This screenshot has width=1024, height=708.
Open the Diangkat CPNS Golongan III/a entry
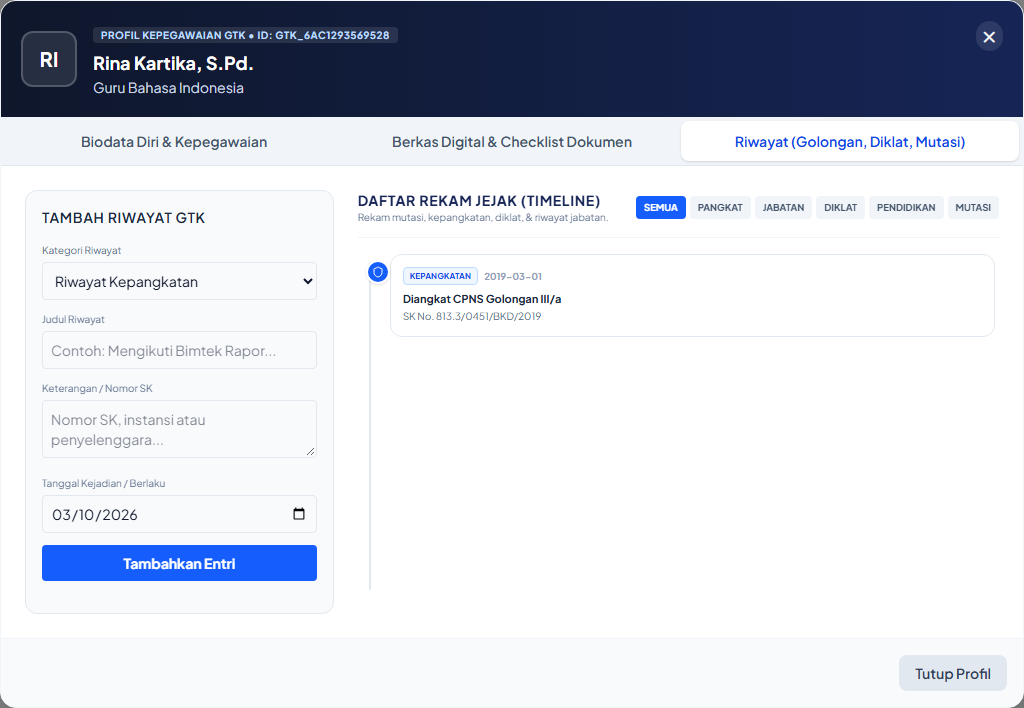(x=692, y=296)
